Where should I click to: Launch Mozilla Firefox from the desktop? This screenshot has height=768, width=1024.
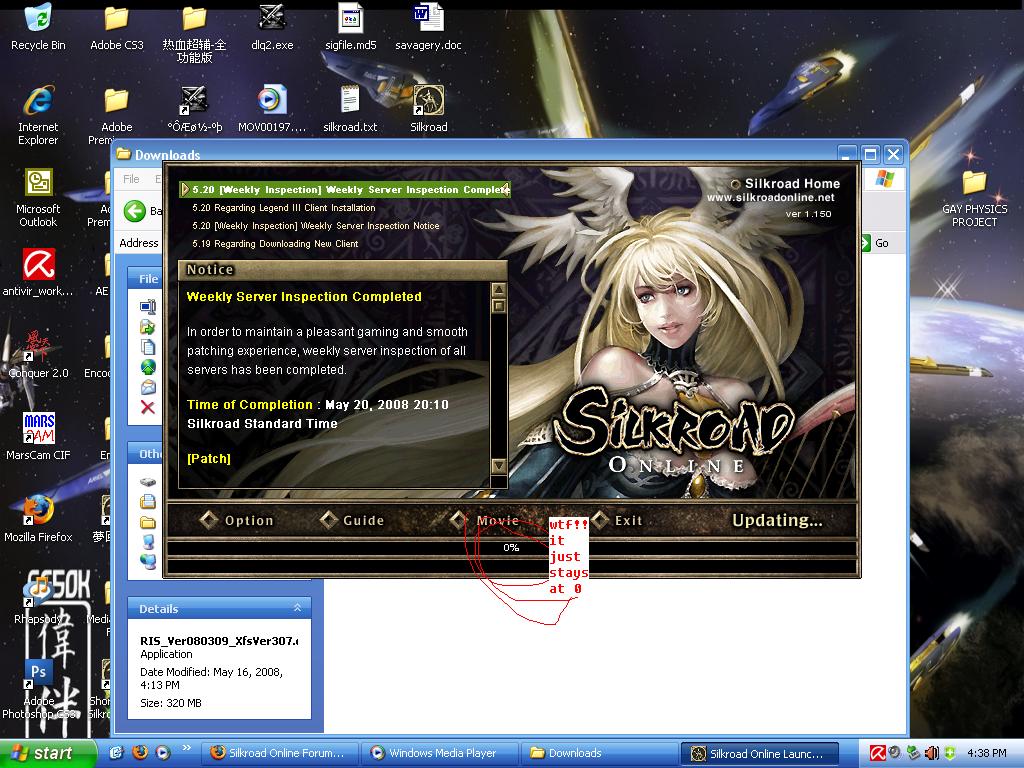(38, 511)
